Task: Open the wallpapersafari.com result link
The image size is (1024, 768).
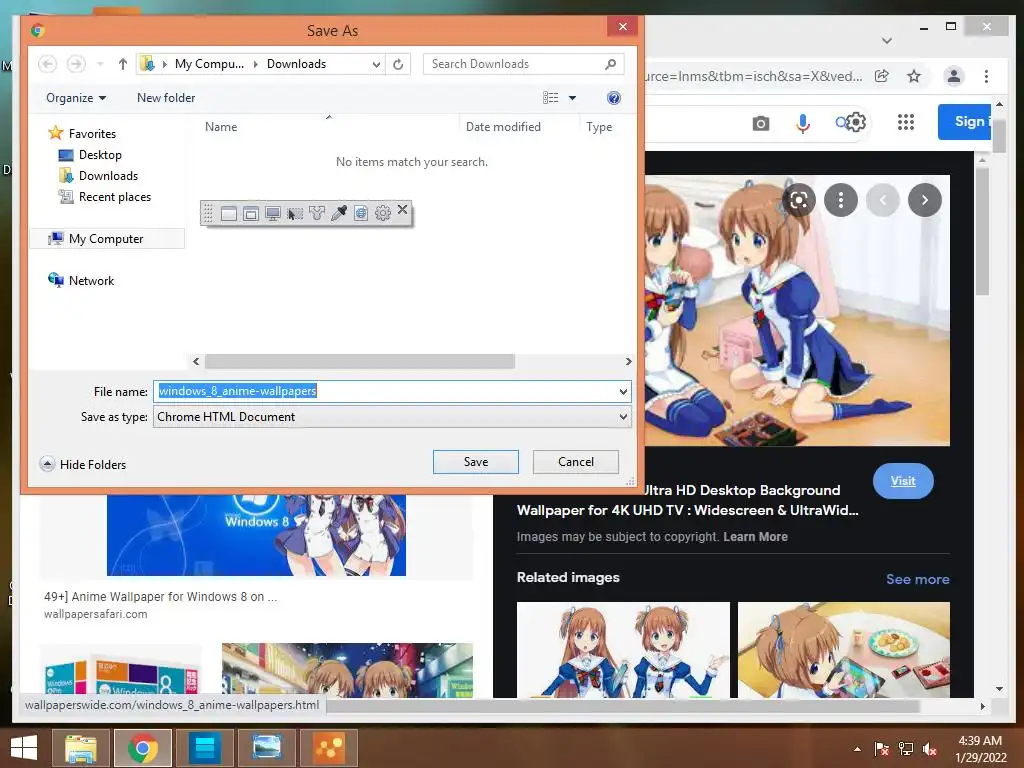Action: pos(95,614)
